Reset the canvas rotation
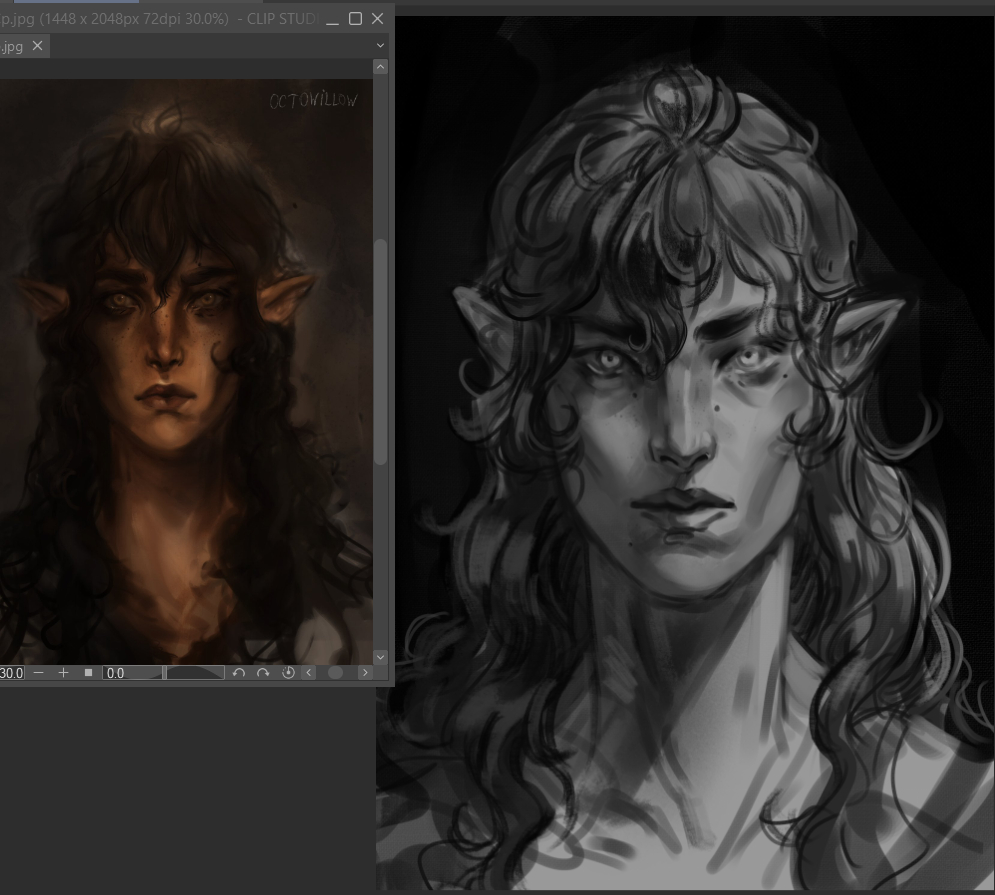Screen dimensions: 995x895 288,673
